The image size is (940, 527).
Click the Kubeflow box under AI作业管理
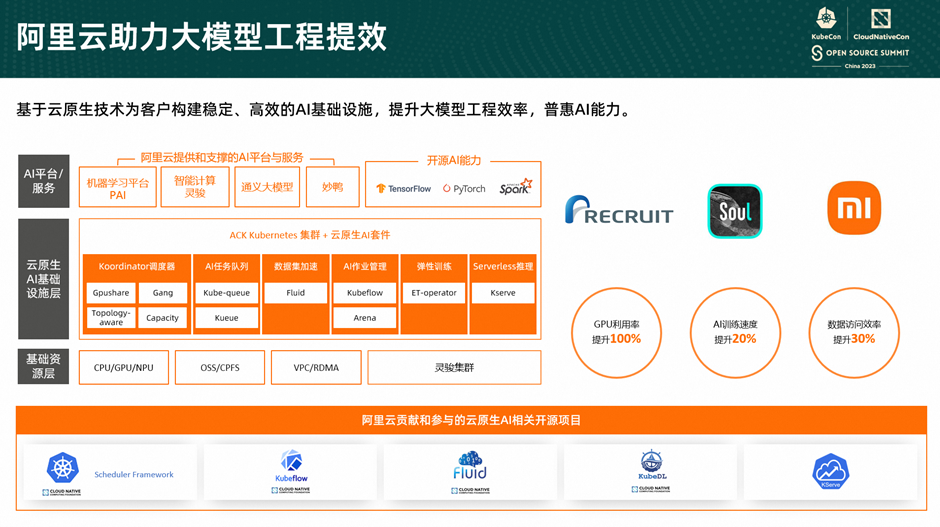click(x=364, y=293)
